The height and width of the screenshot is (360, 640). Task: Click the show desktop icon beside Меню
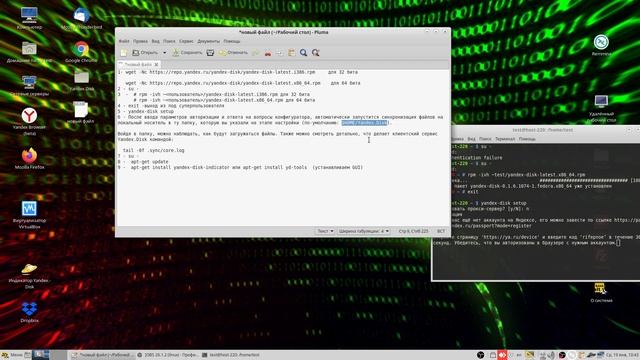pos(28,355)
